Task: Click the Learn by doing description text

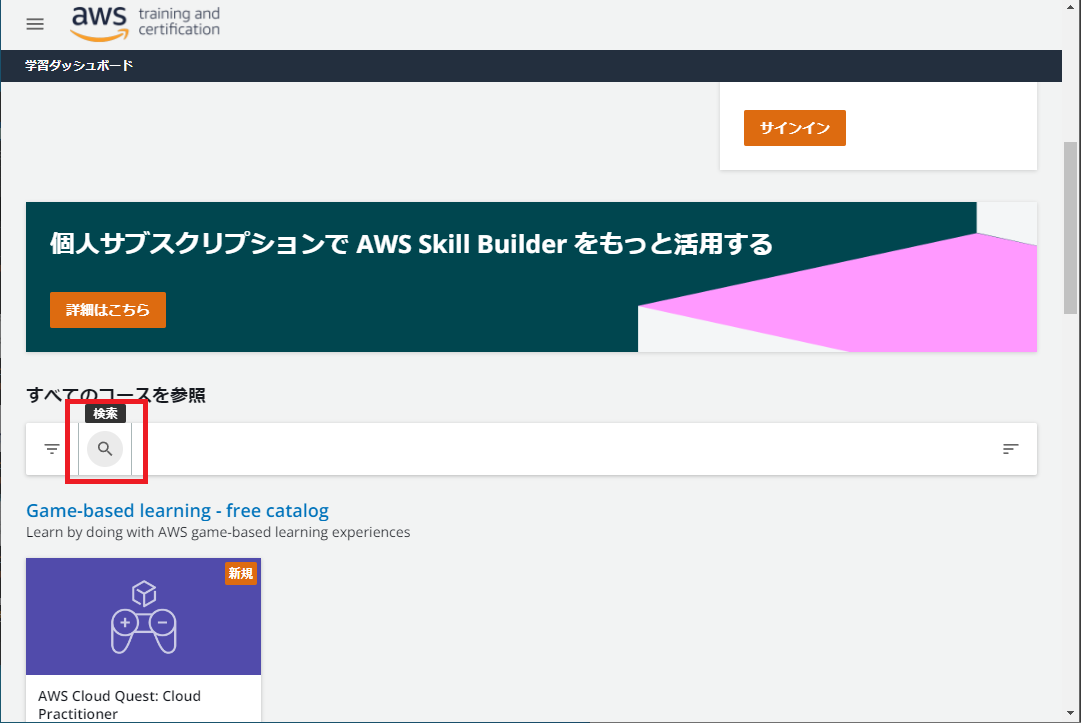Action: tap(218, 532)
